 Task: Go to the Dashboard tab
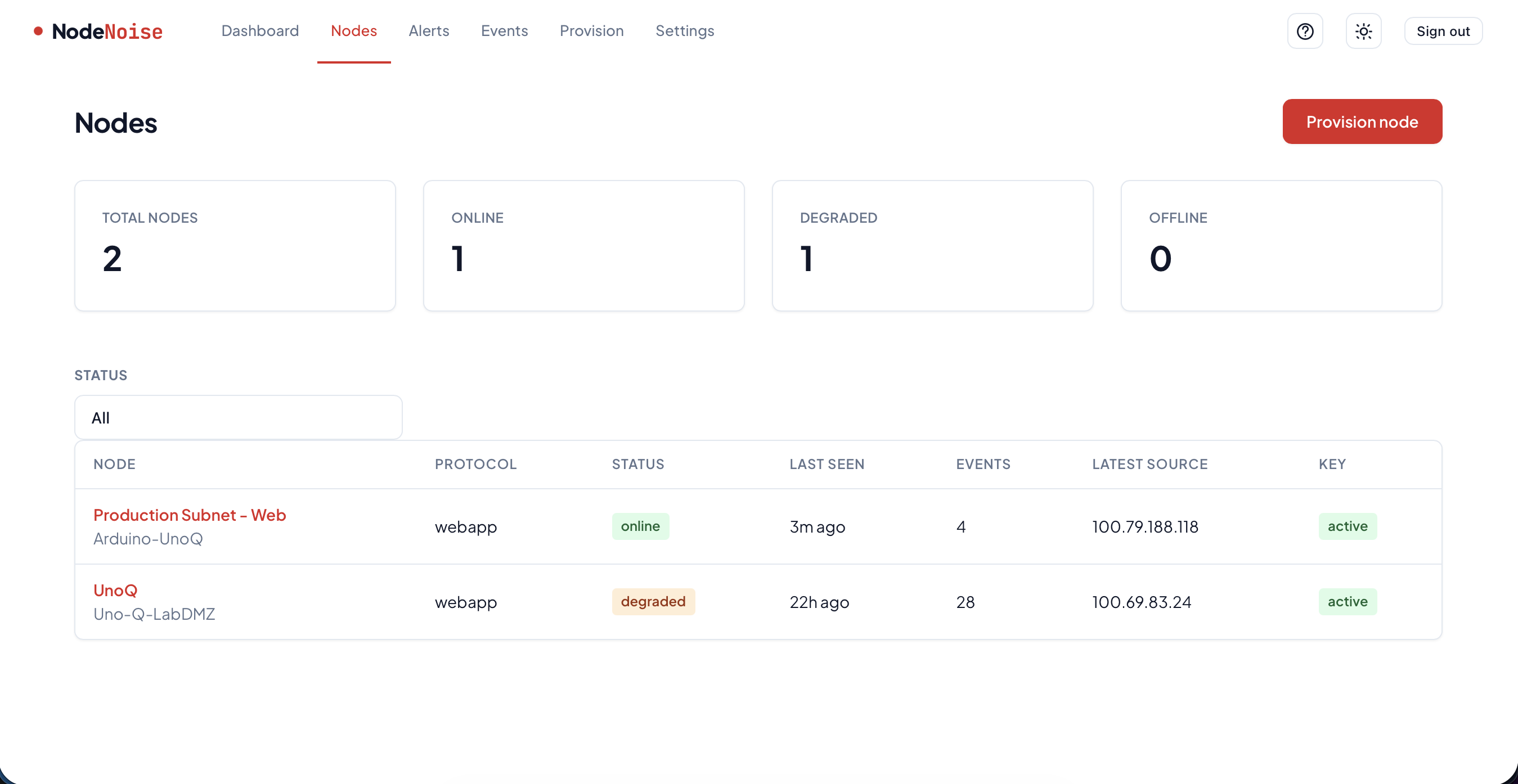260,30
